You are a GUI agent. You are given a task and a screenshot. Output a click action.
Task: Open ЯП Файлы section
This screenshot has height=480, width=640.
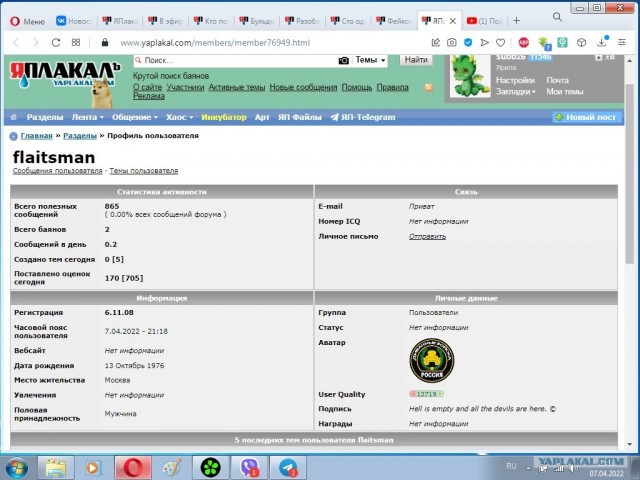(x=300, y=117)
